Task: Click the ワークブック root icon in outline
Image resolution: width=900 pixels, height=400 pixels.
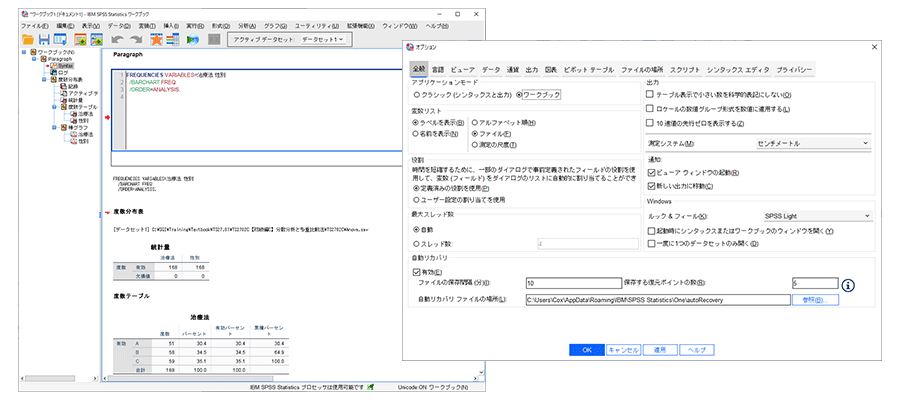Action: 34,52
